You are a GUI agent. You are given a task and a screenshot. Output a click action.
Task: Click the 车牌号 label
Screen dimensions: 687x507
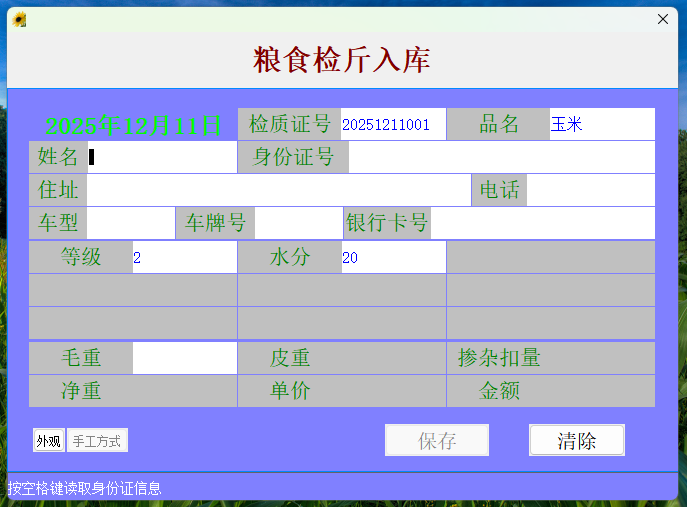215,223
